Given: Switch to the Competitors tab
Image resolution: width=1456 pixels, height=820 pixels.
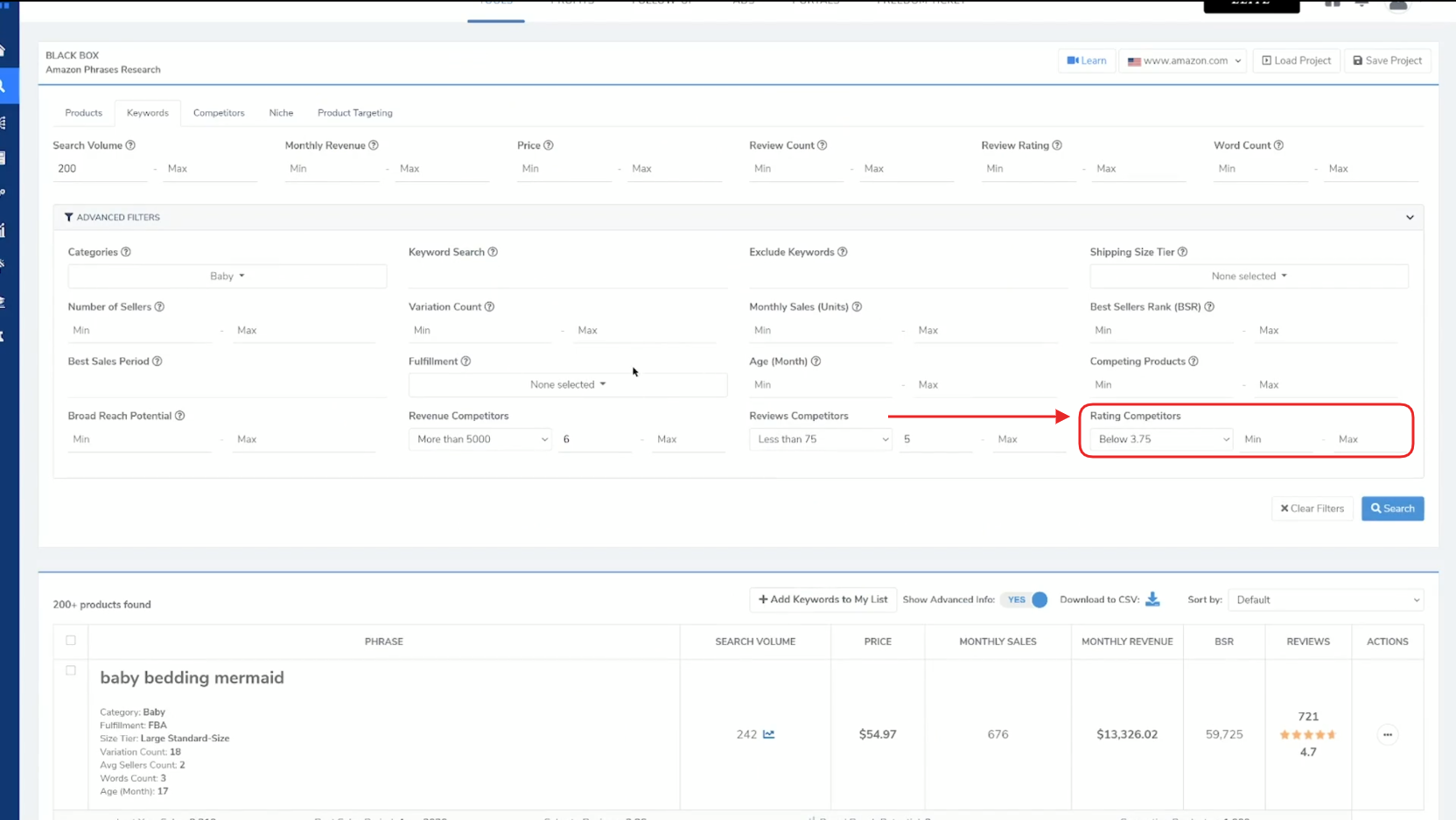Looking at the screenshot, I should pos(219,113).
